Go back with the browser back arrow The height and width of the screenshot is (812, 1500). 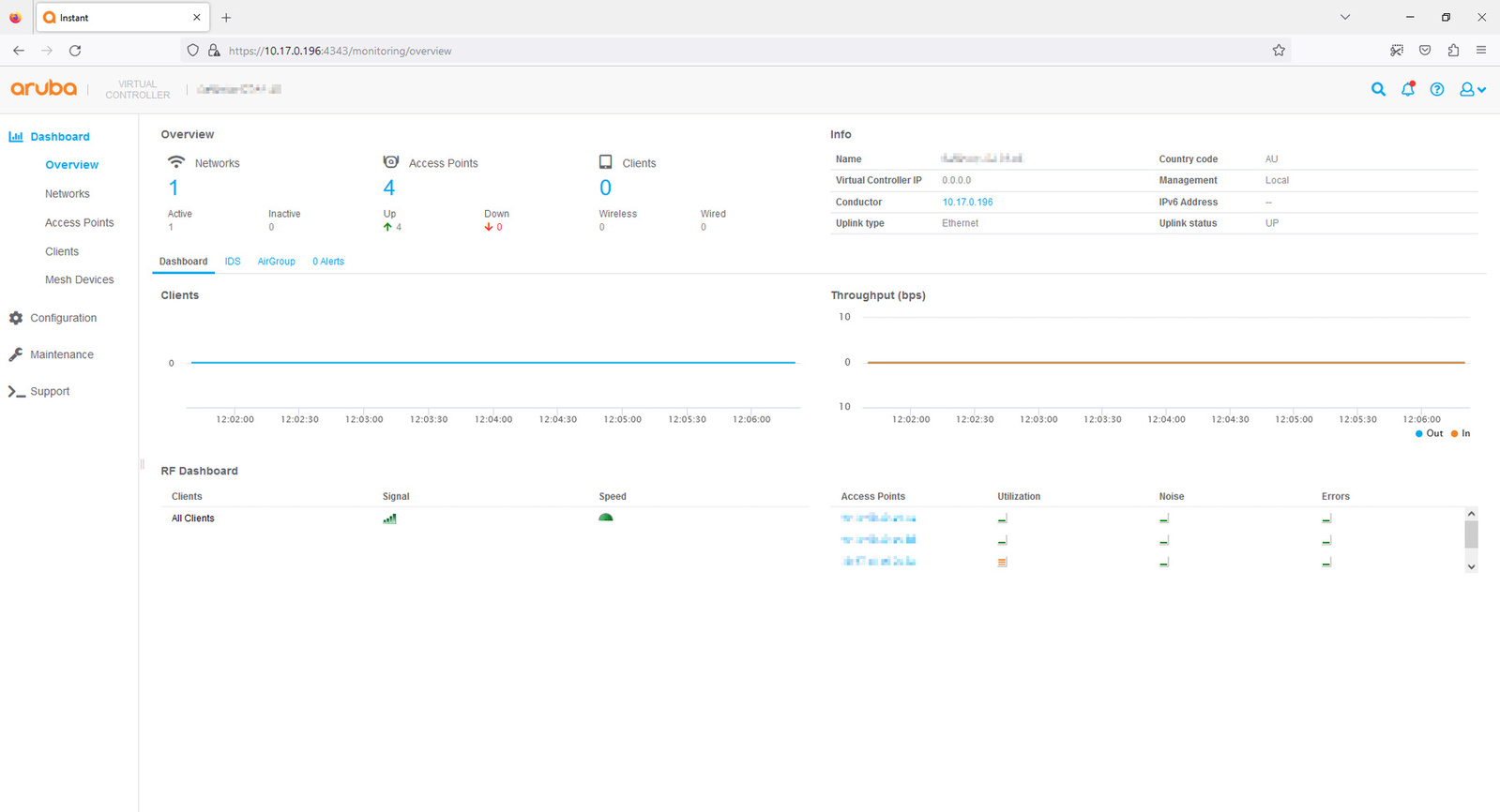point(19,51)
